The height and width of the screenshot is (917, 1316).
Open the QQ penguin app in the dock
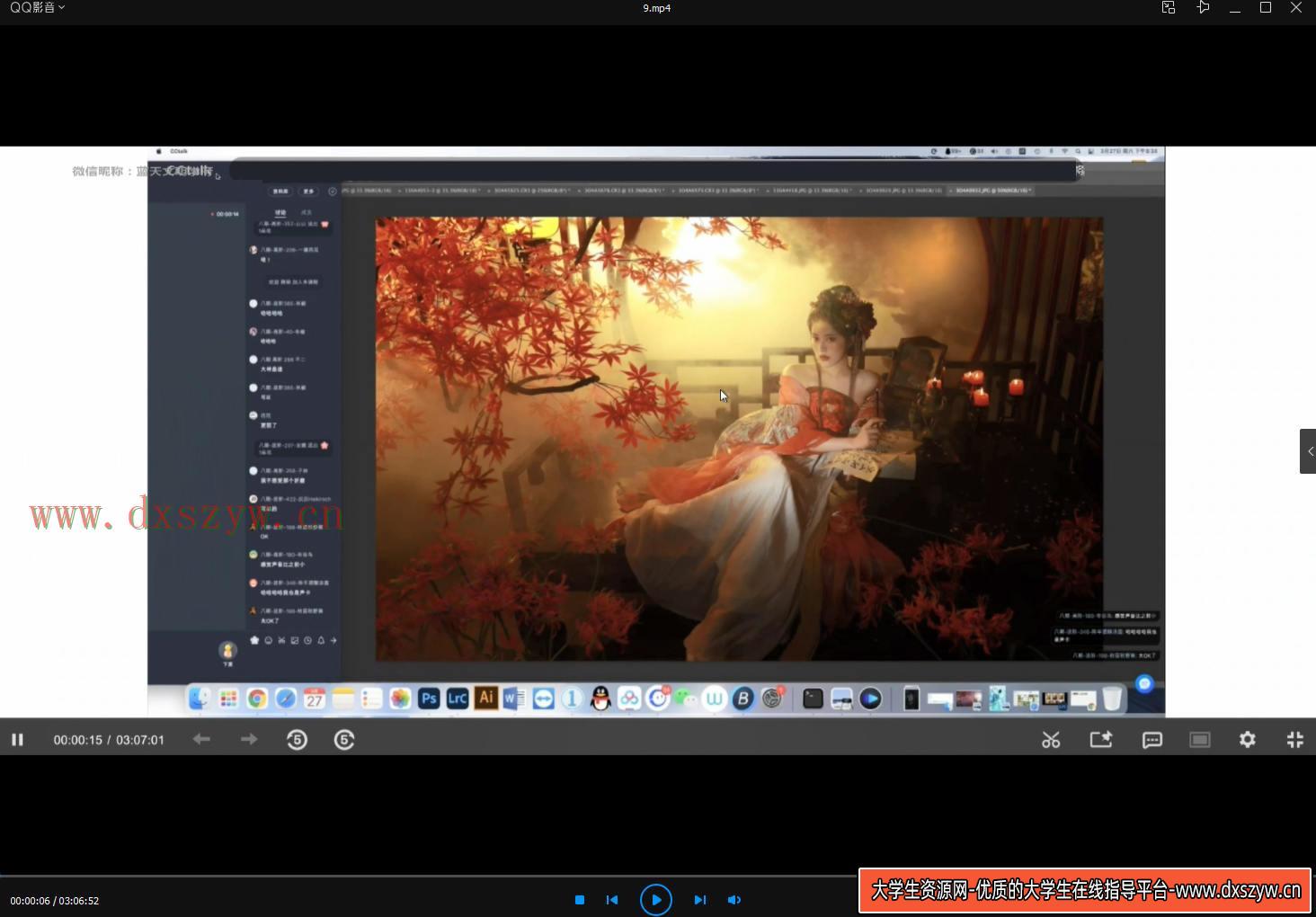600,699
